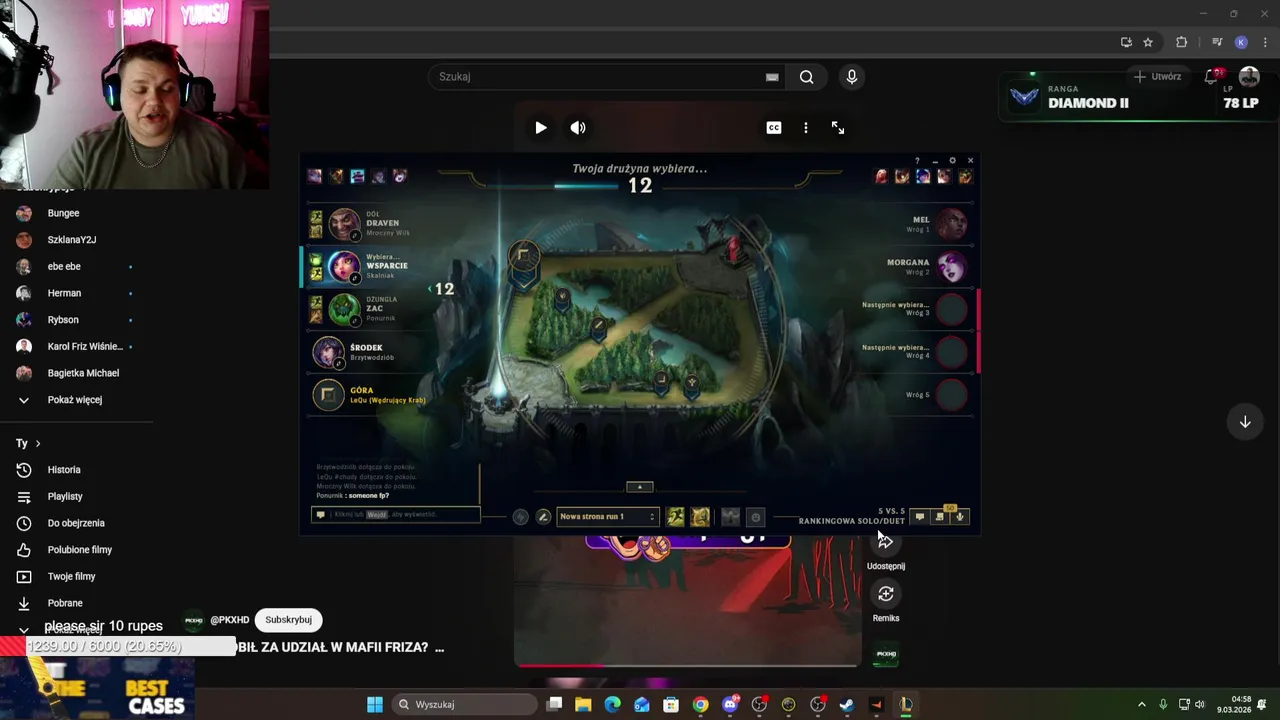Edit the rune page with pencil icon
The width and height of the screenshot is (1280, 720).
543,517
